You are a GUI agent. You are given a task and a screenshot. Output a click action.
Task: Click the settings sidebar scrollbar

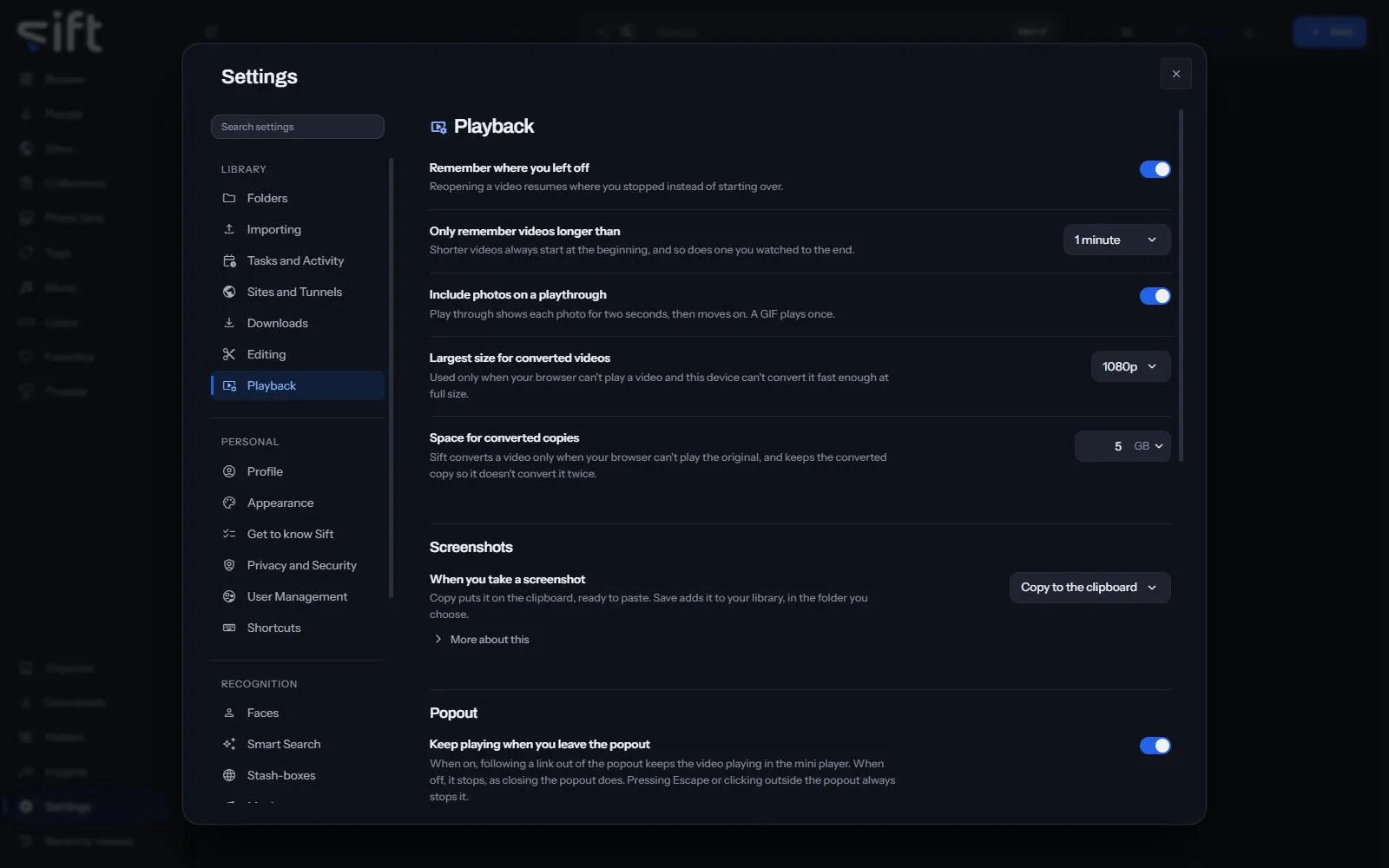pos(391,378)
